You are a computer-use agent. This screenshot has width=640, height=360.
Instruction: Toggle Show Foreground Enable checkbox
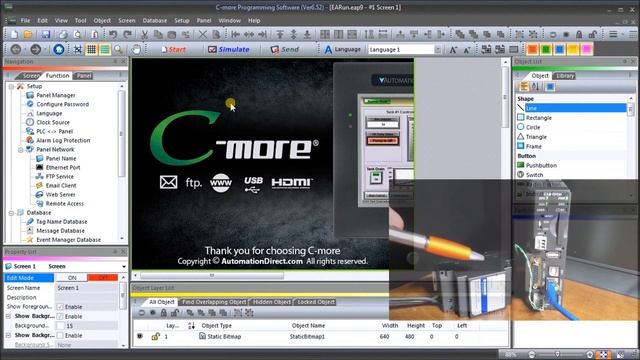pyautogui.click(x=60, y=307)
